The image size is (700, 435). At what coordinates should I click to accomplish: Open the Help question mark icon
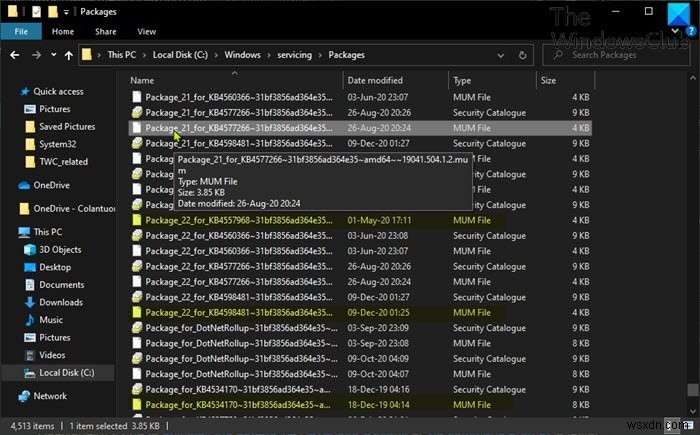[689, 31]
